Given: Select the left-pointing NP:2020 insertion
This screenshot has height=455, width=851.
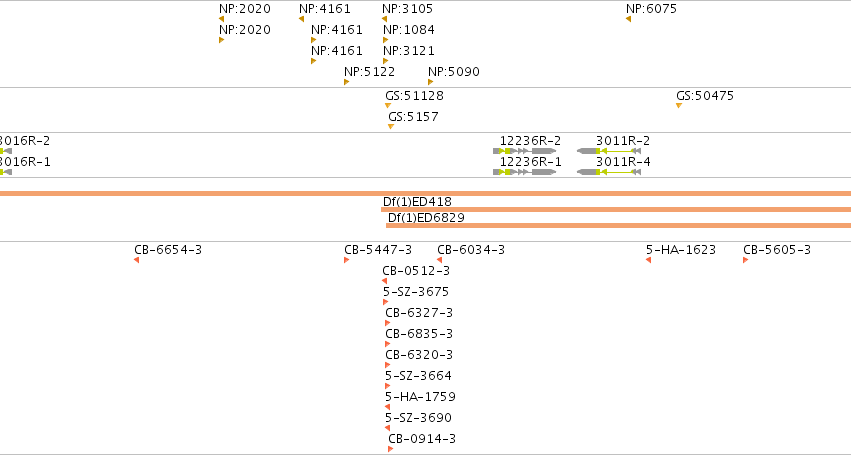Looking at the screenshot, I should coord(221,19).
